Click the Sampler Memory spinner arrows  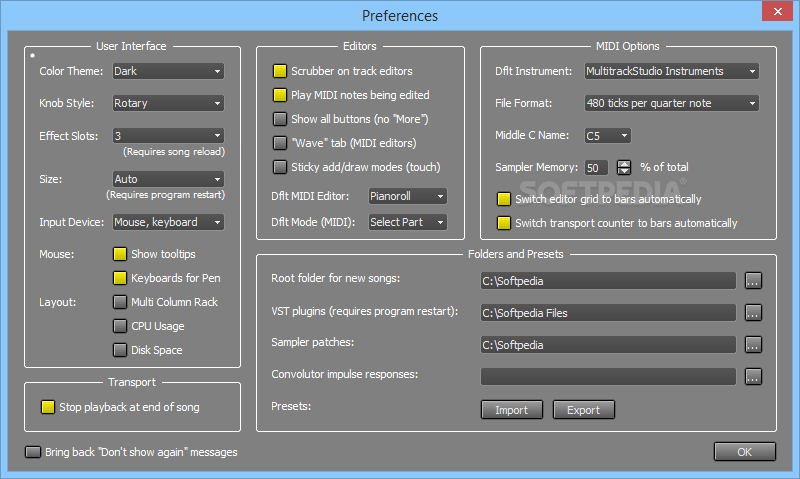tap(623, 167)
